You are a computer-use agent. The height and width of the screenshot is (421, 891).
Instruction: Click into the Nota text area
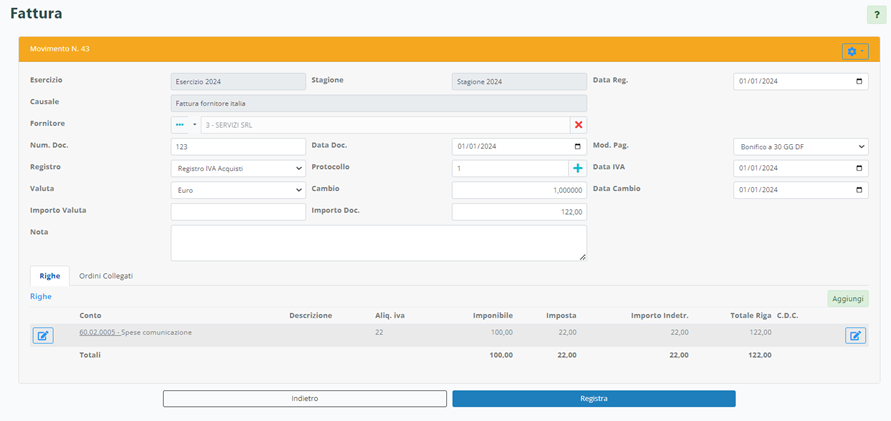[x=378, y=242]
